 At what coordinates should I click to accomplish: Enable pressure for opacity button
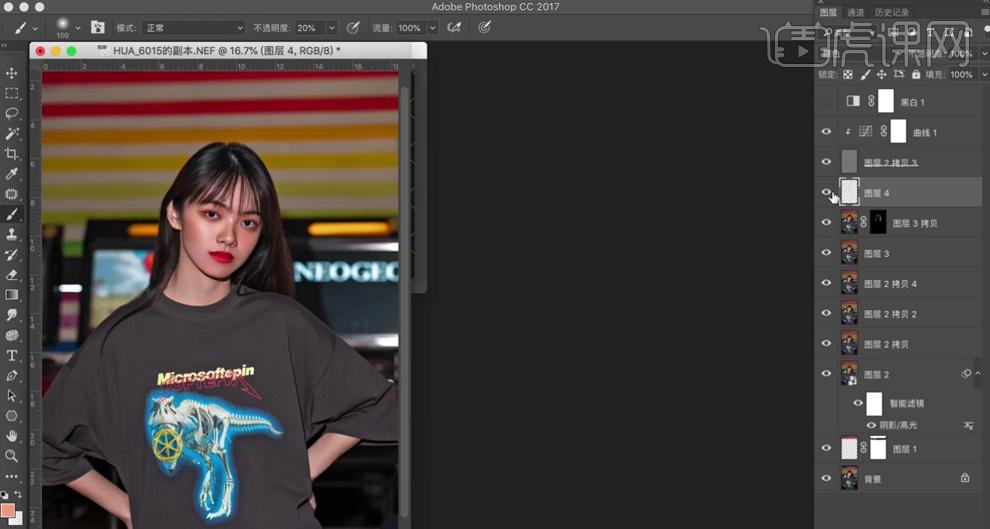[x=353, y=28]
